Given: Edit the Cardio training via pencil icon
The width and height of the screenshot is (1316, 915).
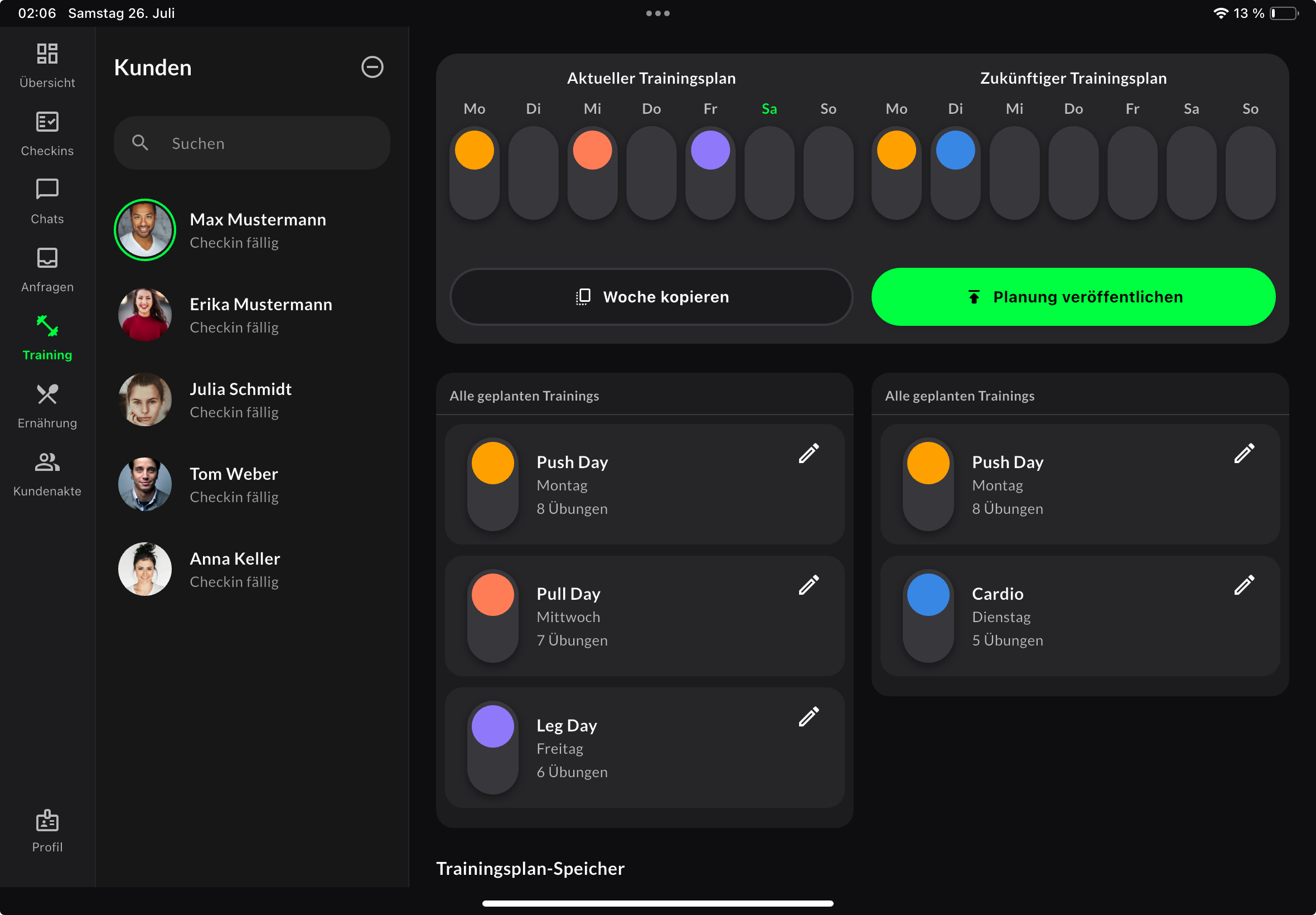Looking at the screenshot, I should pyautogui.click(x=1244, y=584).
